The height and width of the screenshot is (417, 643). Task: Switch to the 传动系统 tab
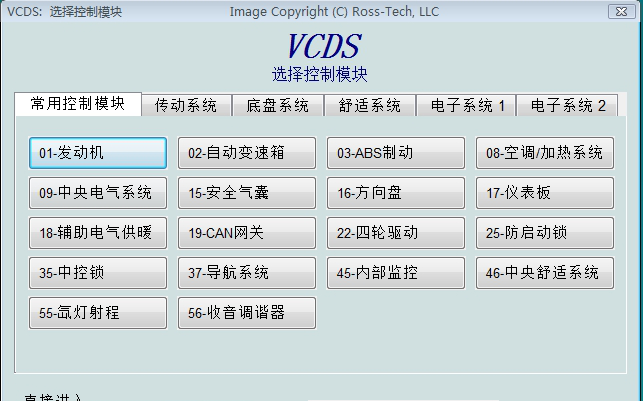point(187,105)
